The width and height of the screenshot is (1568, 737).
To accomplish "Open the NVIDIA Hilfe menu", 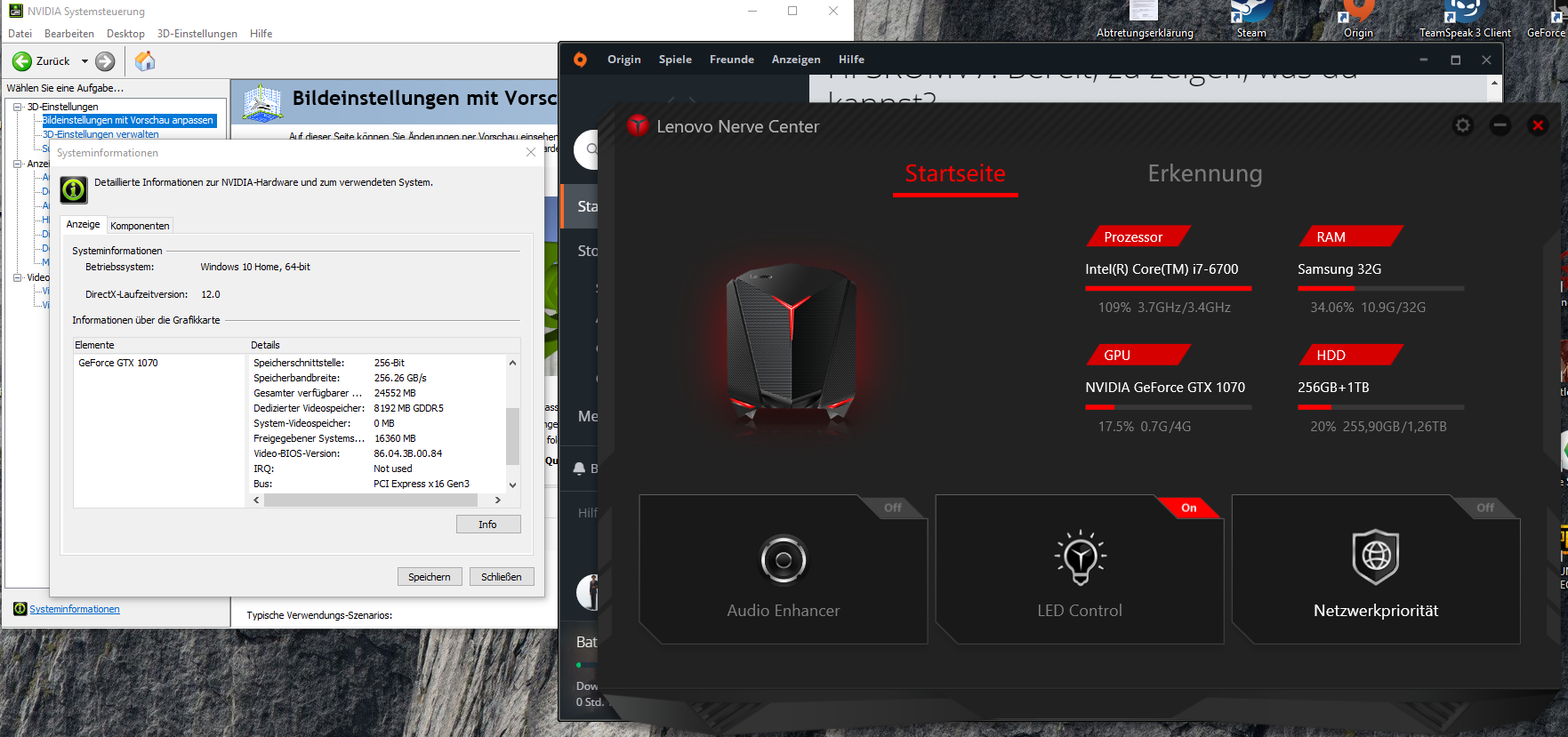I will pyautogui.click(x=261, y=34).
